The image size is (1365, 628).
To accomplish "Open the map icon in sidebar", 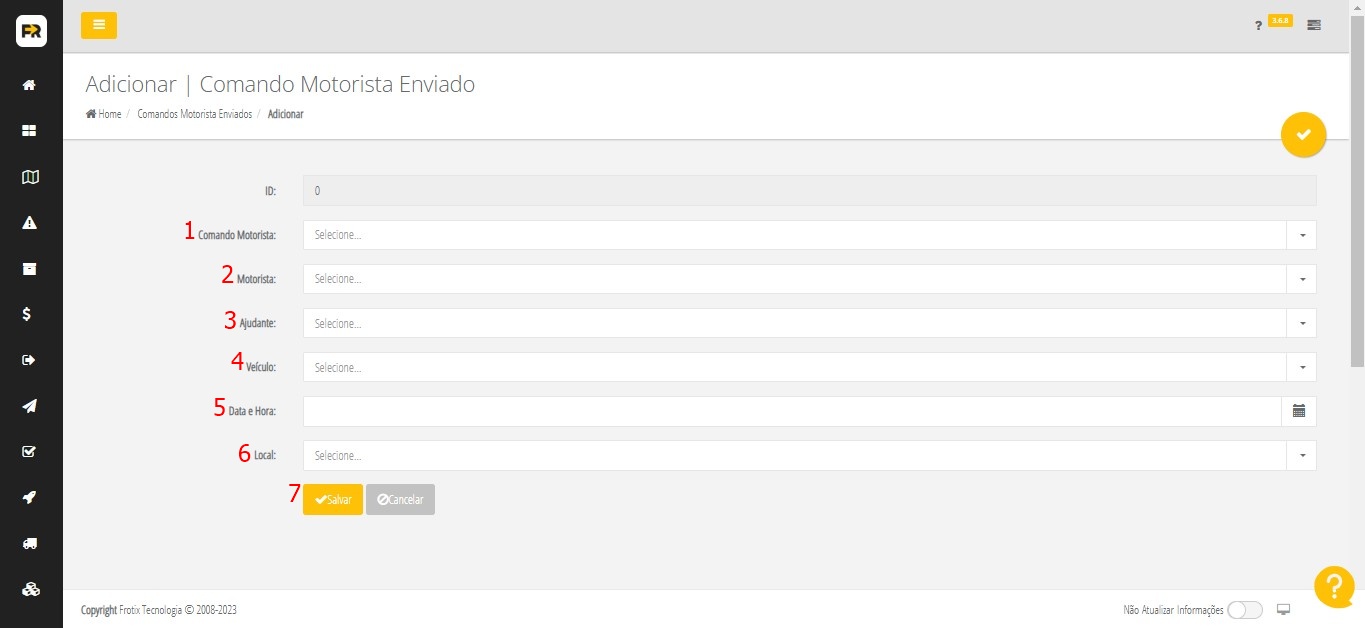I will coord(30,177).
